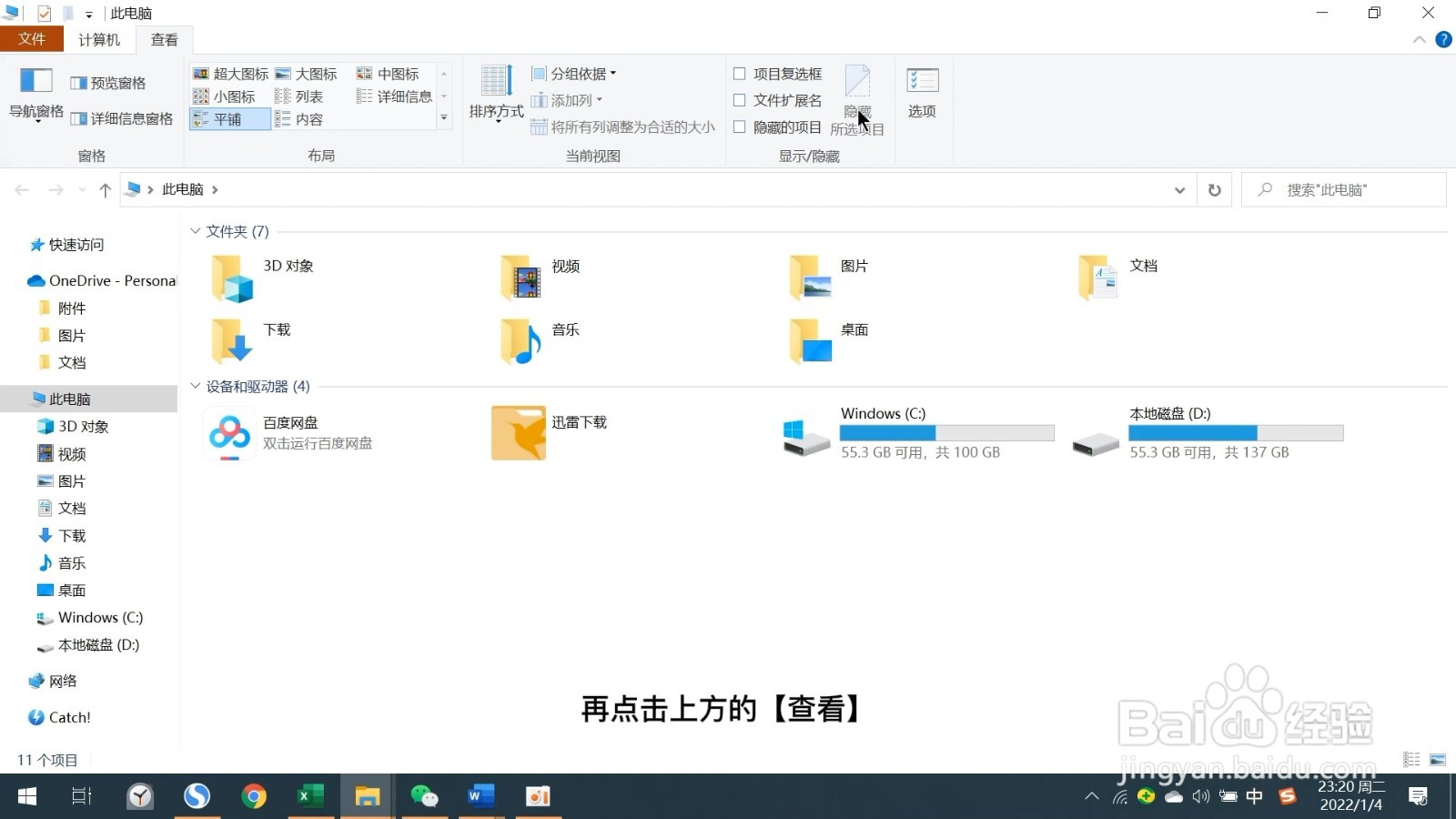Open Word from the taskbar
1456x819 pixels.
coord(480,796)
